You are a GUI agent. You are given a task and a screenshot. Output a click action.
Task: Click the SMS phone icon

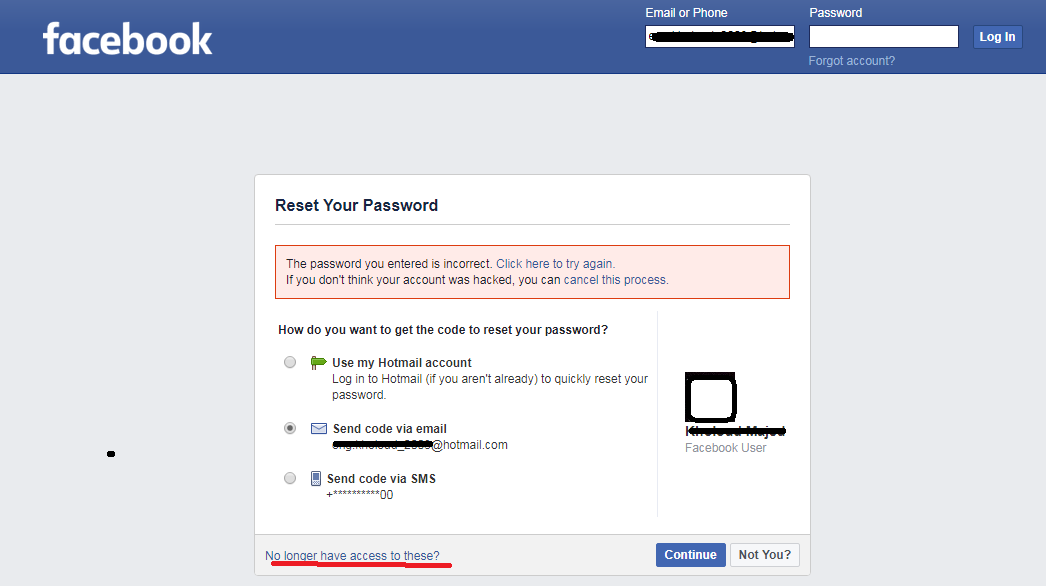pyautogui.click(x=316, y=479)
